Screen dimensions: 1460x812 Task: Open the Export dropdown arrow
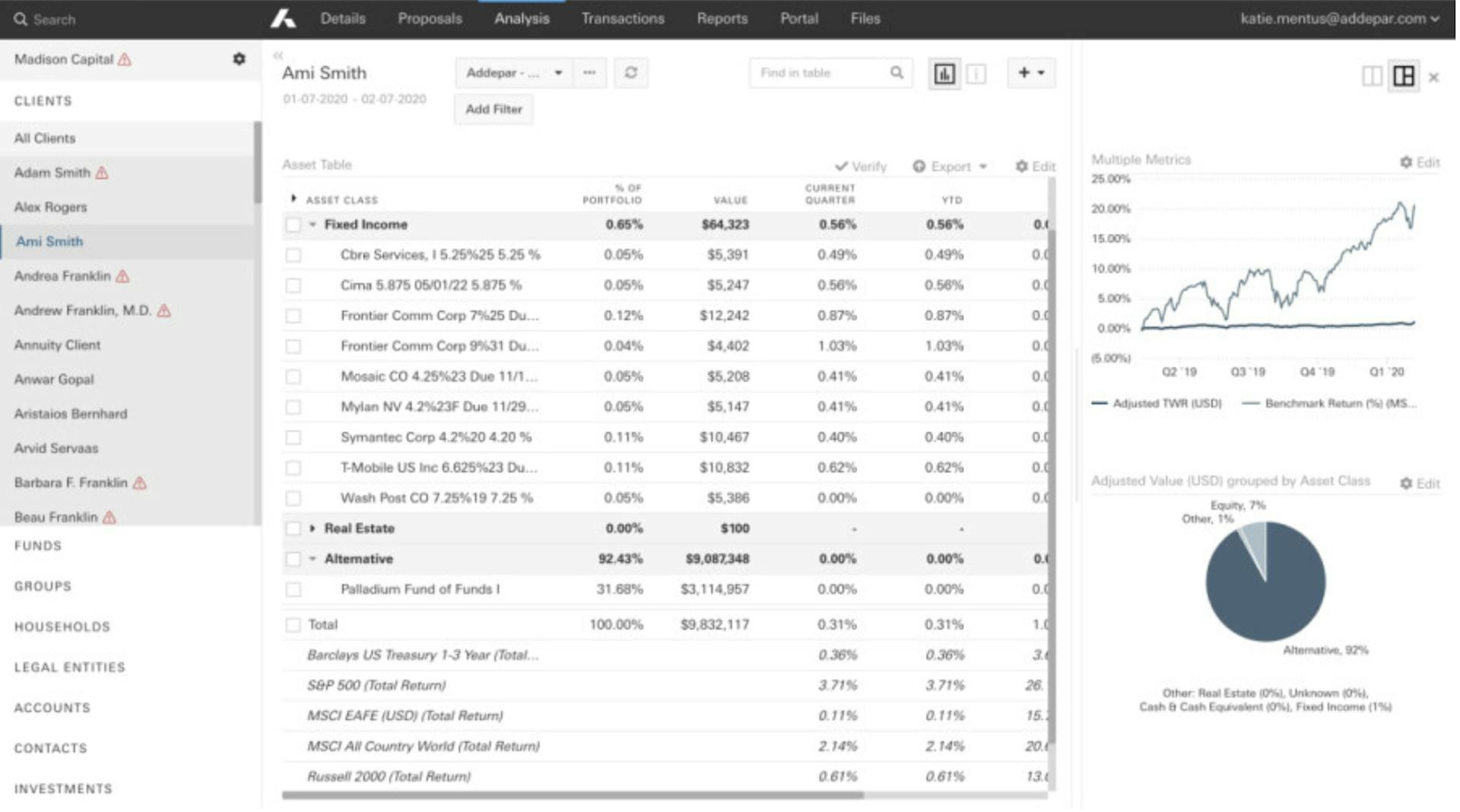[x=982, y=166]
